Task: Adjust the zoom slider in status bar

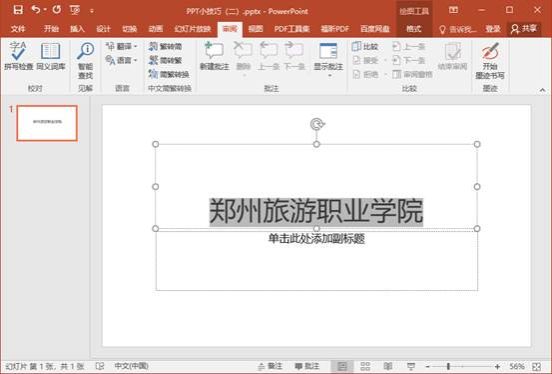Action: [x=448, y=366]
